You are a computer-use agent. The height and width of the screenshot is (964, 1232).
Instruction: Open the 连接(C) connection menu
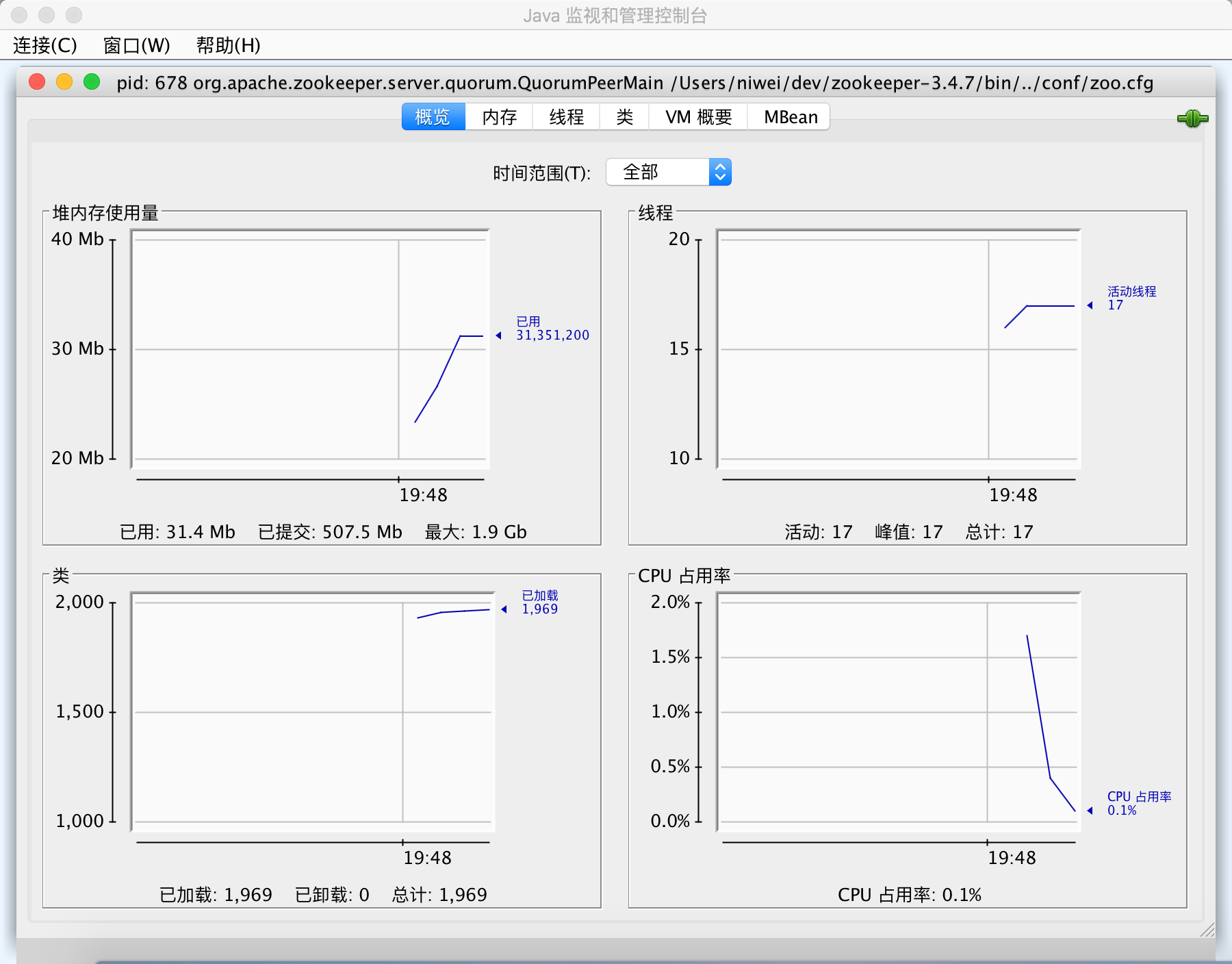point(45,45)
